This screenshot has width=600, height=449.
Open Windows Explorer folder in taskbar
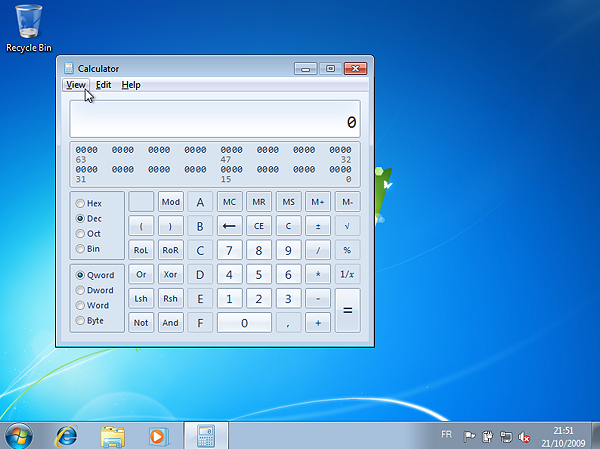(x=113, y=435)
